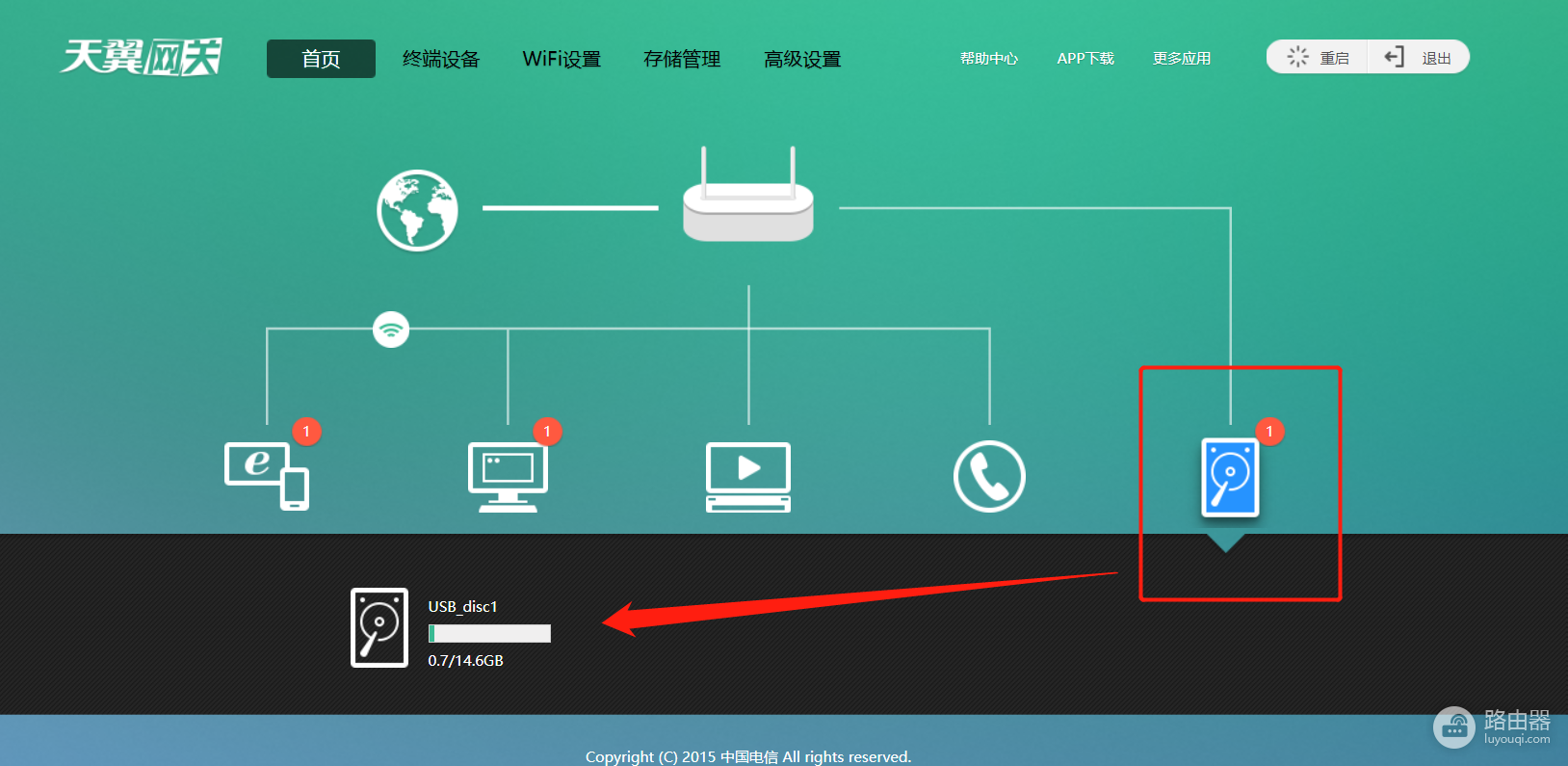Click the USB_disc1 label
1568x766 pixels.
point(462,606)
